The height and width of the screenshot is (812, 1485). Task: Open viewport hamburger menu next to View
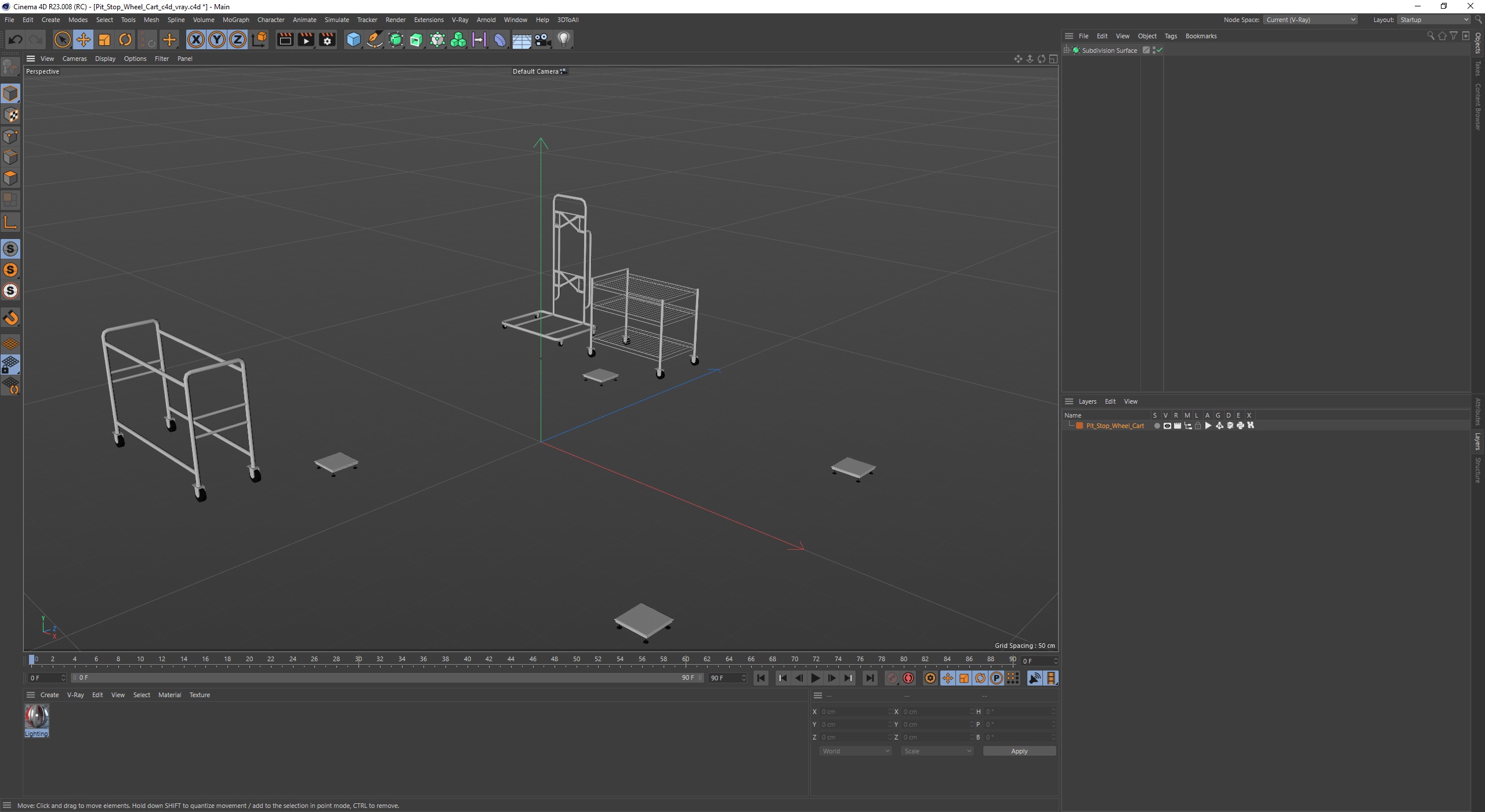(31, 59)
